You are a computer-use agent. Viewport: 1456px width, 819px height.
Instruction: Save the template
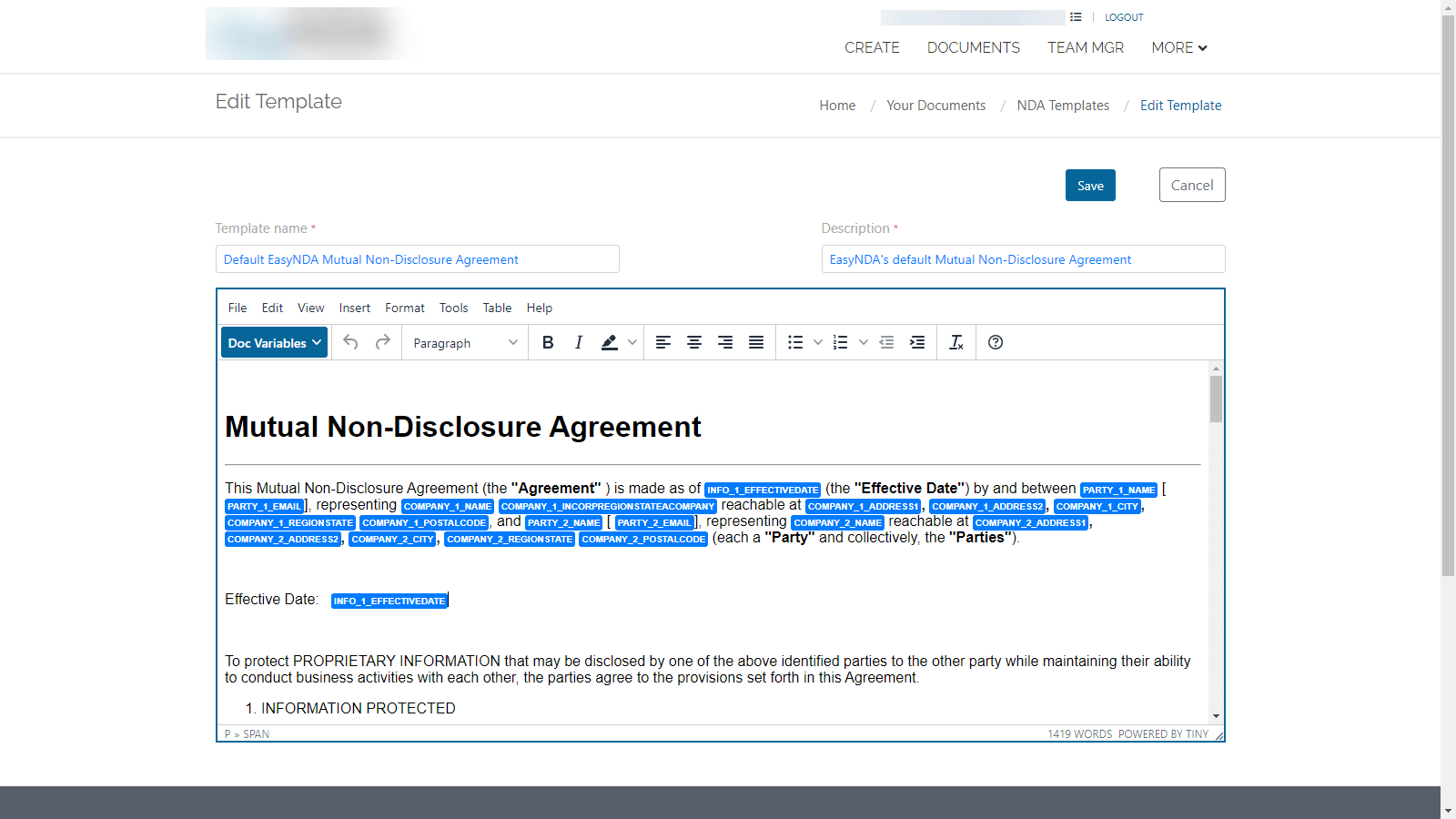(1089, 185)
